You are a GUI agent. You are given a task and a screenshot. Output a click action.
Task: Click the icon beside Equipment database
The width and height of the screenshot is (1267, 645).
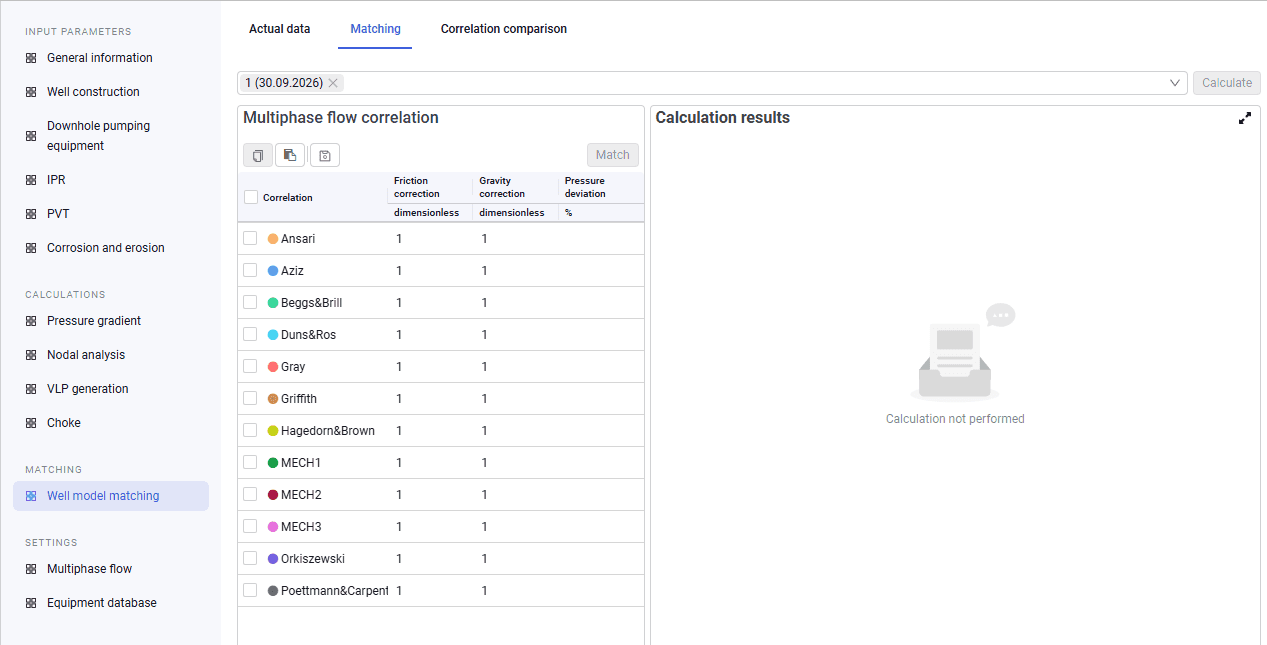(31, 603)
